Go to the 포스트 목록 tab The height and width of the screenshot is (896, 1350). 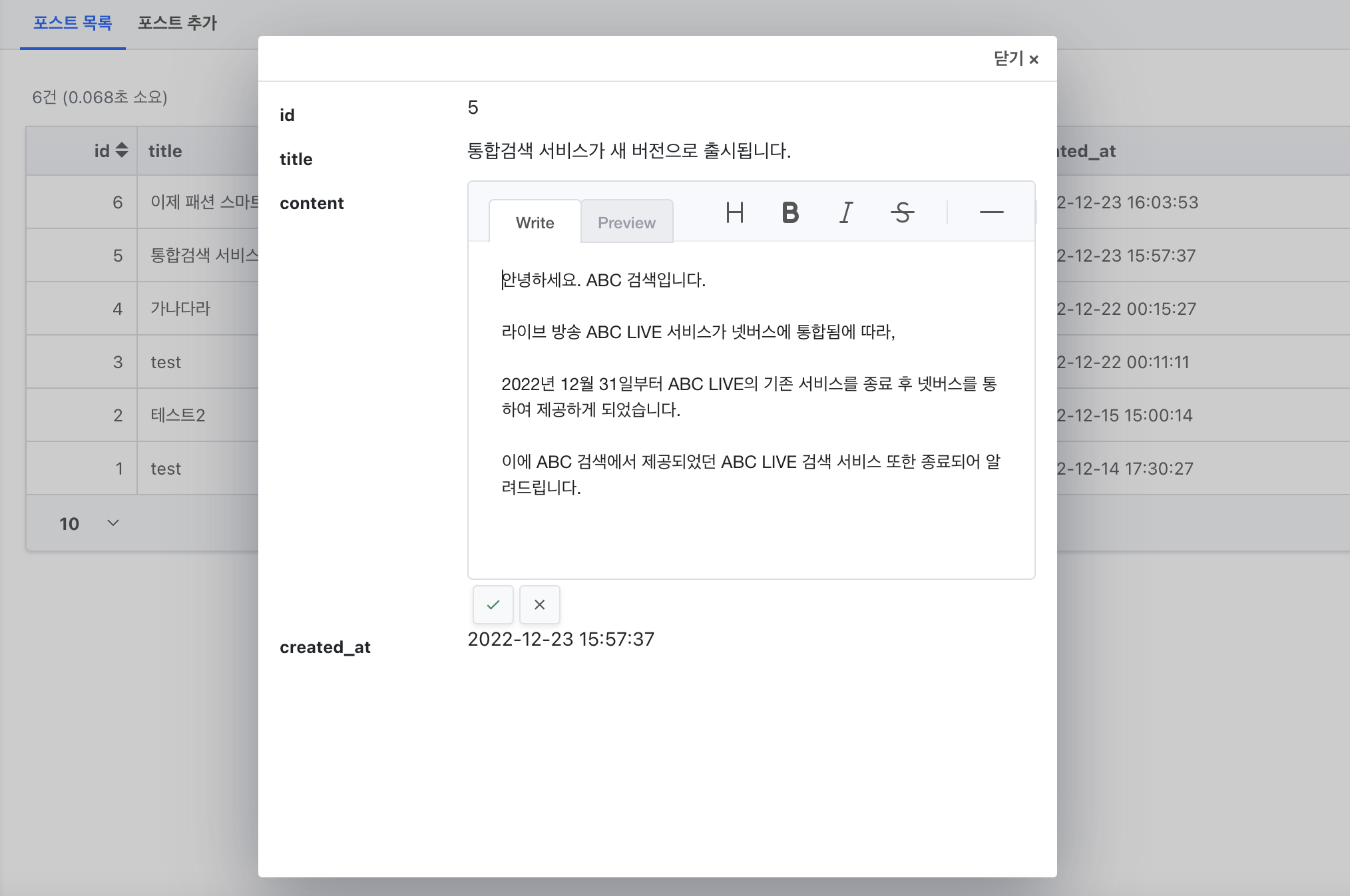pyautogui.click(x=73, y=23)
